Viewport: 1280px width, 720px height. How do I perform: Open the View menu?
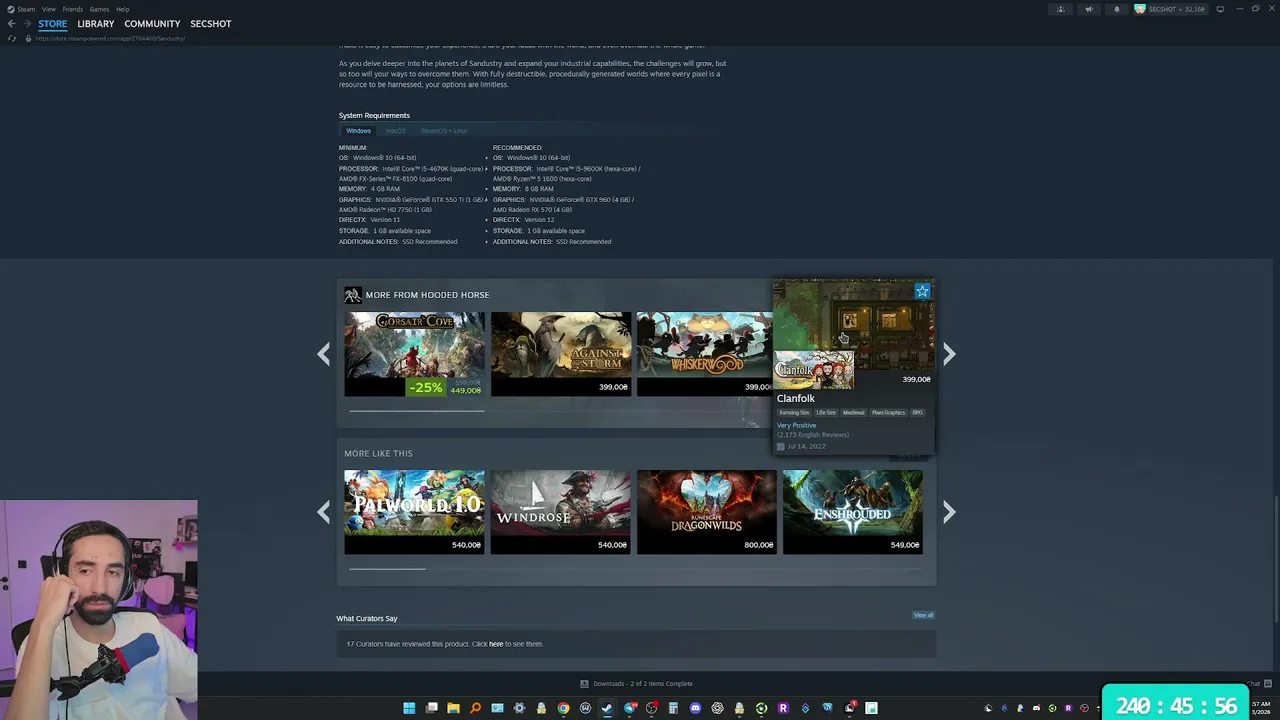pyautogui.click(x=48, y=9)
